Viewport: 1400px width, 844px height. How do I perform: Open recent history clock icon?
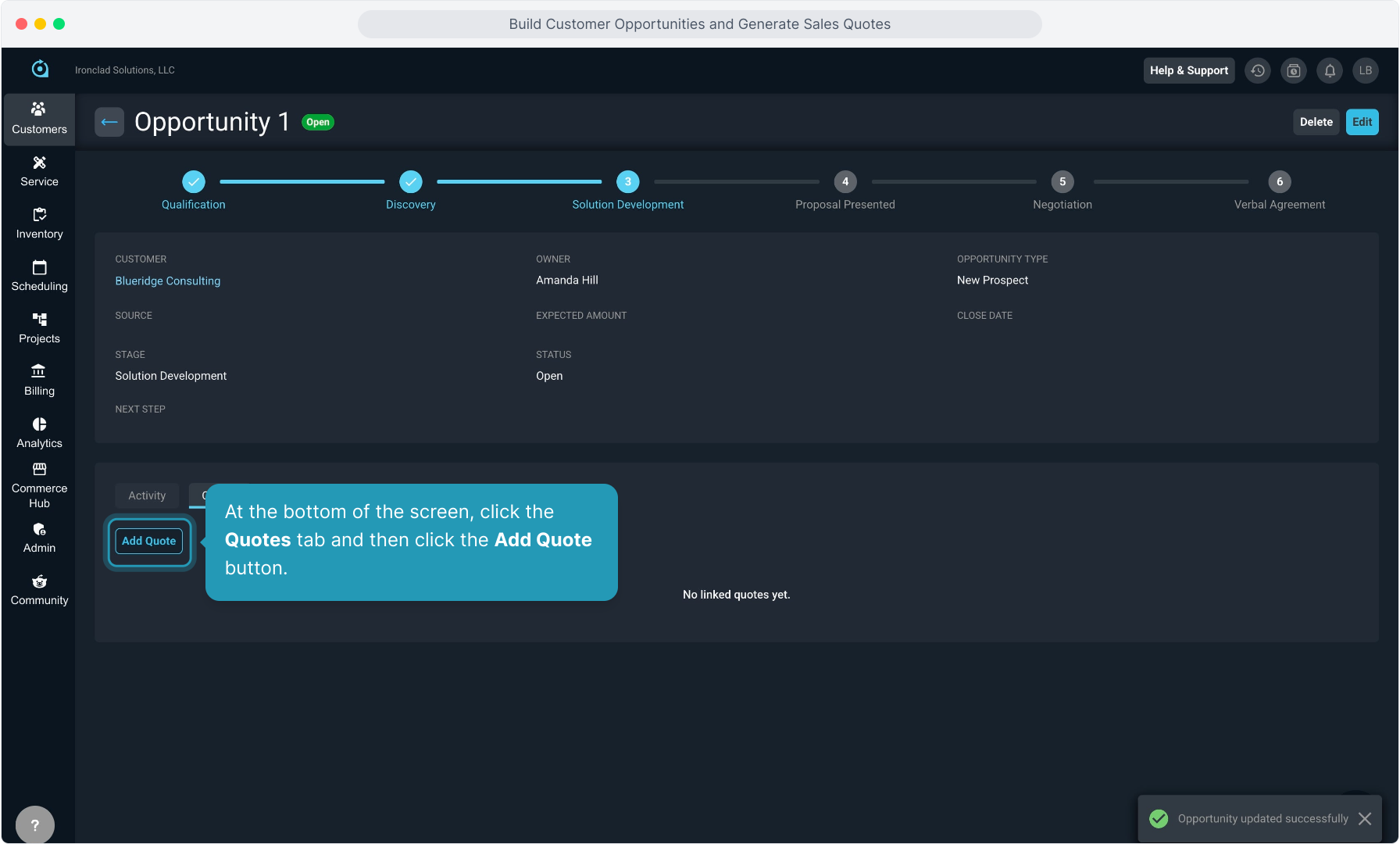click(x=1258, y=70)
